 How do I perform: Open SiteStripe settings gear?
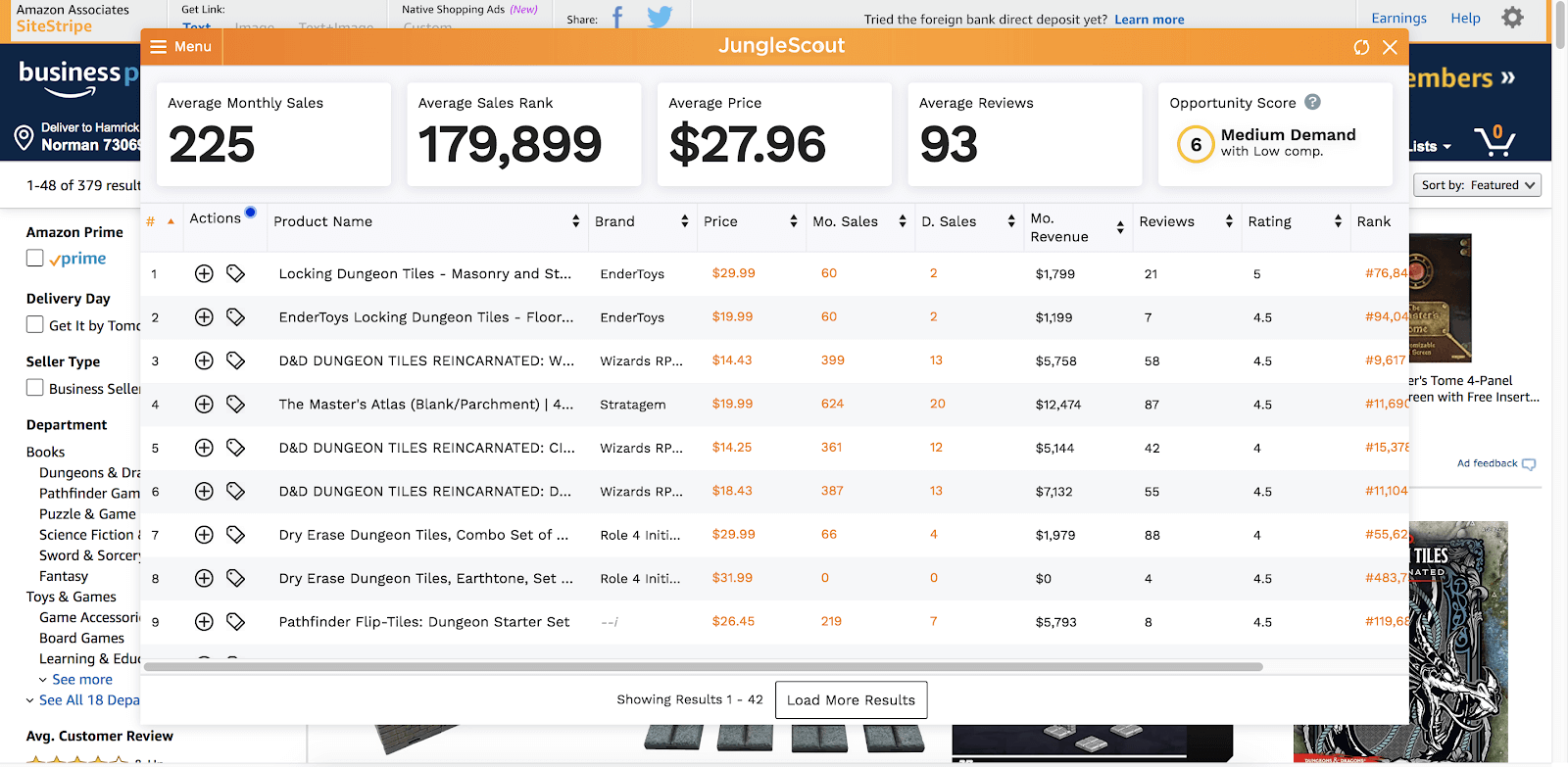coord(1513,18)
